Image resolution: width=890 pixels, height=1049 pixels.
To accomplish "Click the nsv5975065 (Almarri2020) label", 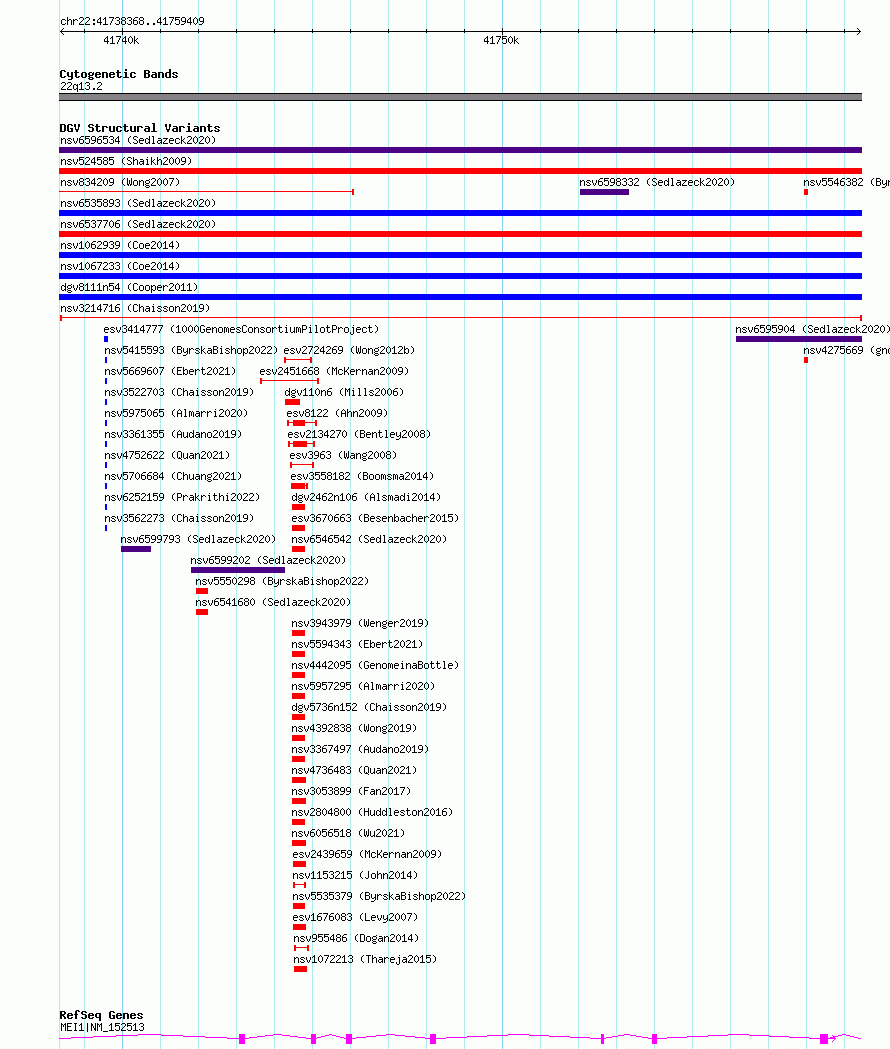I will pyautogui.click(x=176, y=413).
